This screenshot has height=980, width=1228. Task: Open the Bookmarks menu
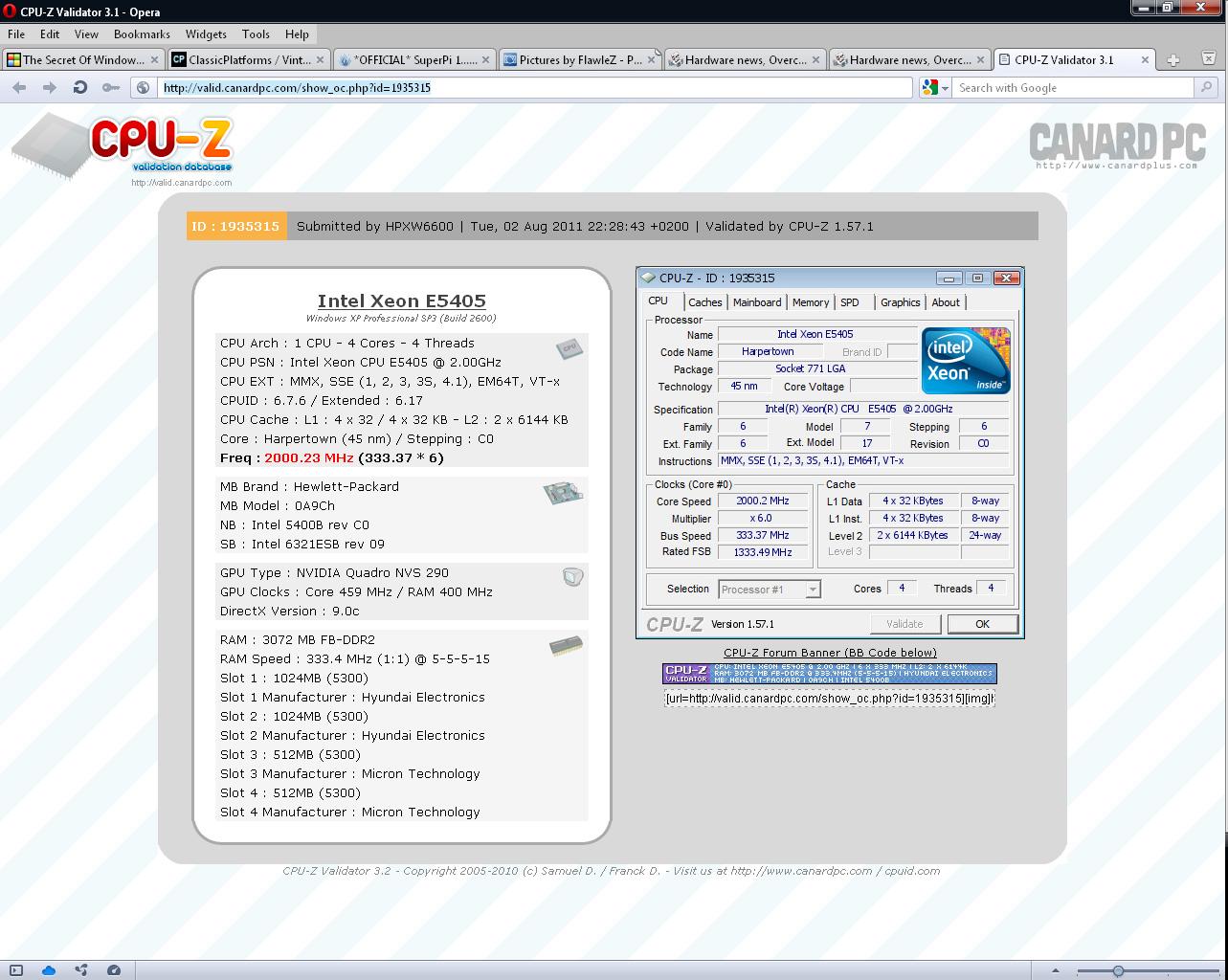pos(142,33)
